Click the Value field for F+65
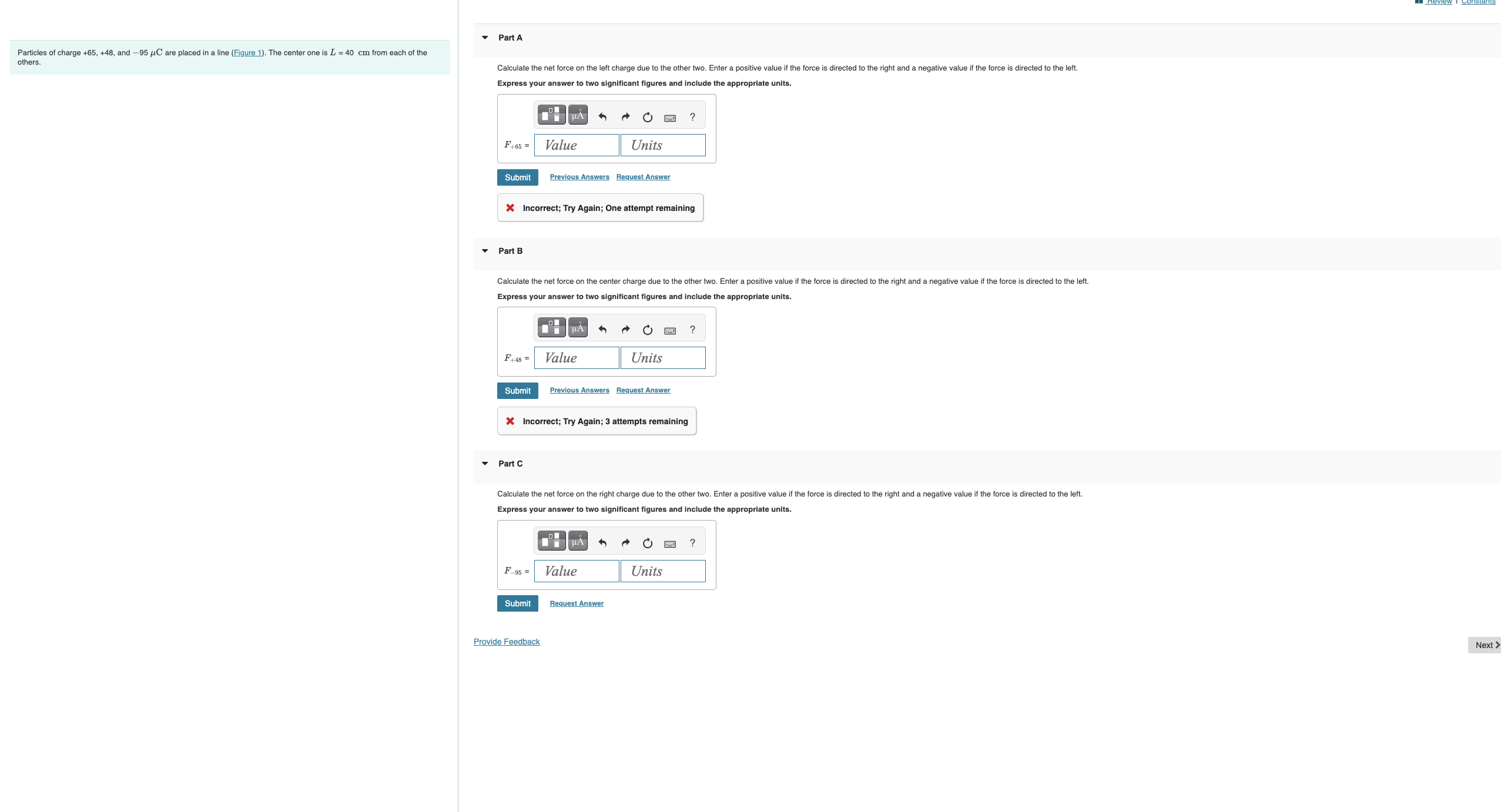The image size is (1501, 812). 576,145
